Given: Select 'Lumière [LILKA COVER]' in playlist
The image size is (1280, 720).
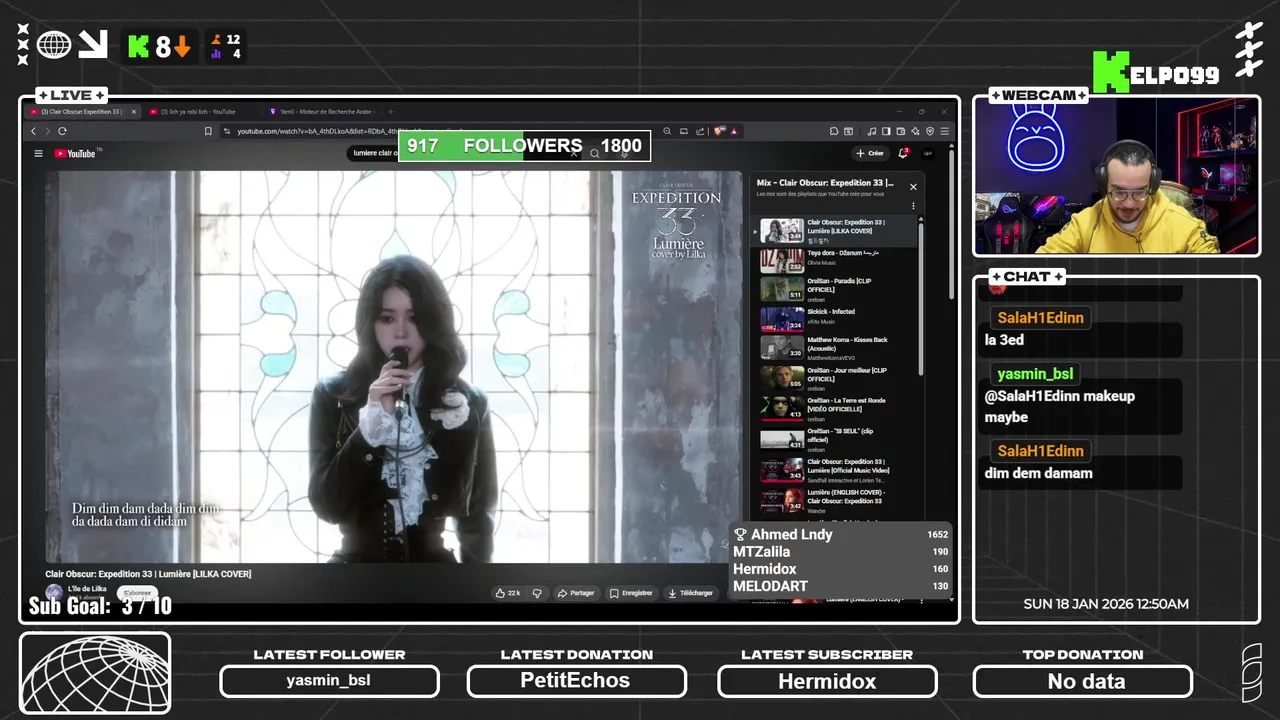Looking at the screenshot, I should tap(834, 231).
